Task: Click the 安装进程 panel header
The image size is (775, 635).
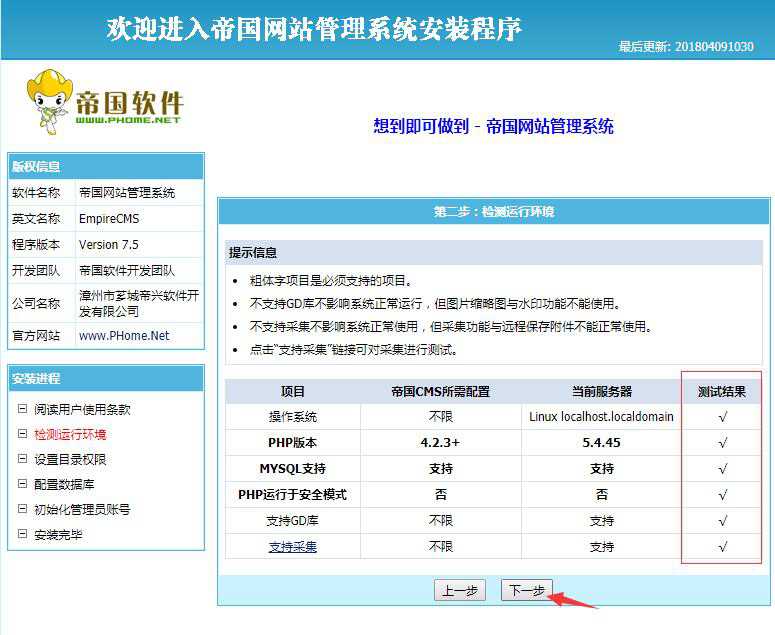Action: tap(106, 379)
